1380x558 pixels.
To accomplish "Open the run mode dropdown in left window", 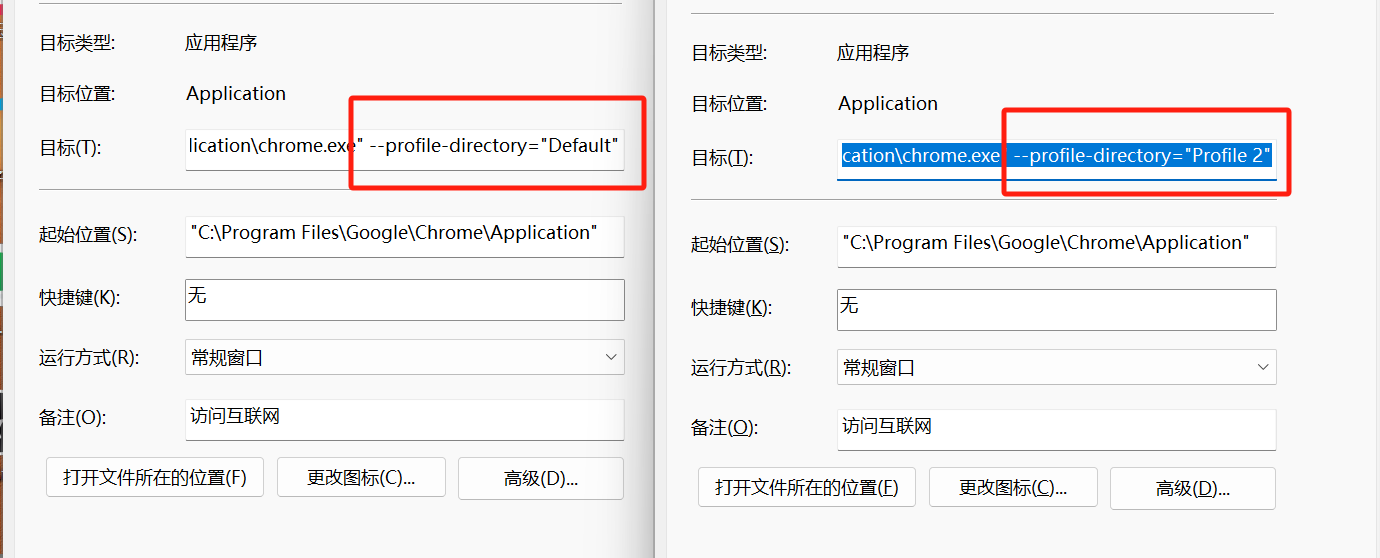I will click(x=405, y=357).
